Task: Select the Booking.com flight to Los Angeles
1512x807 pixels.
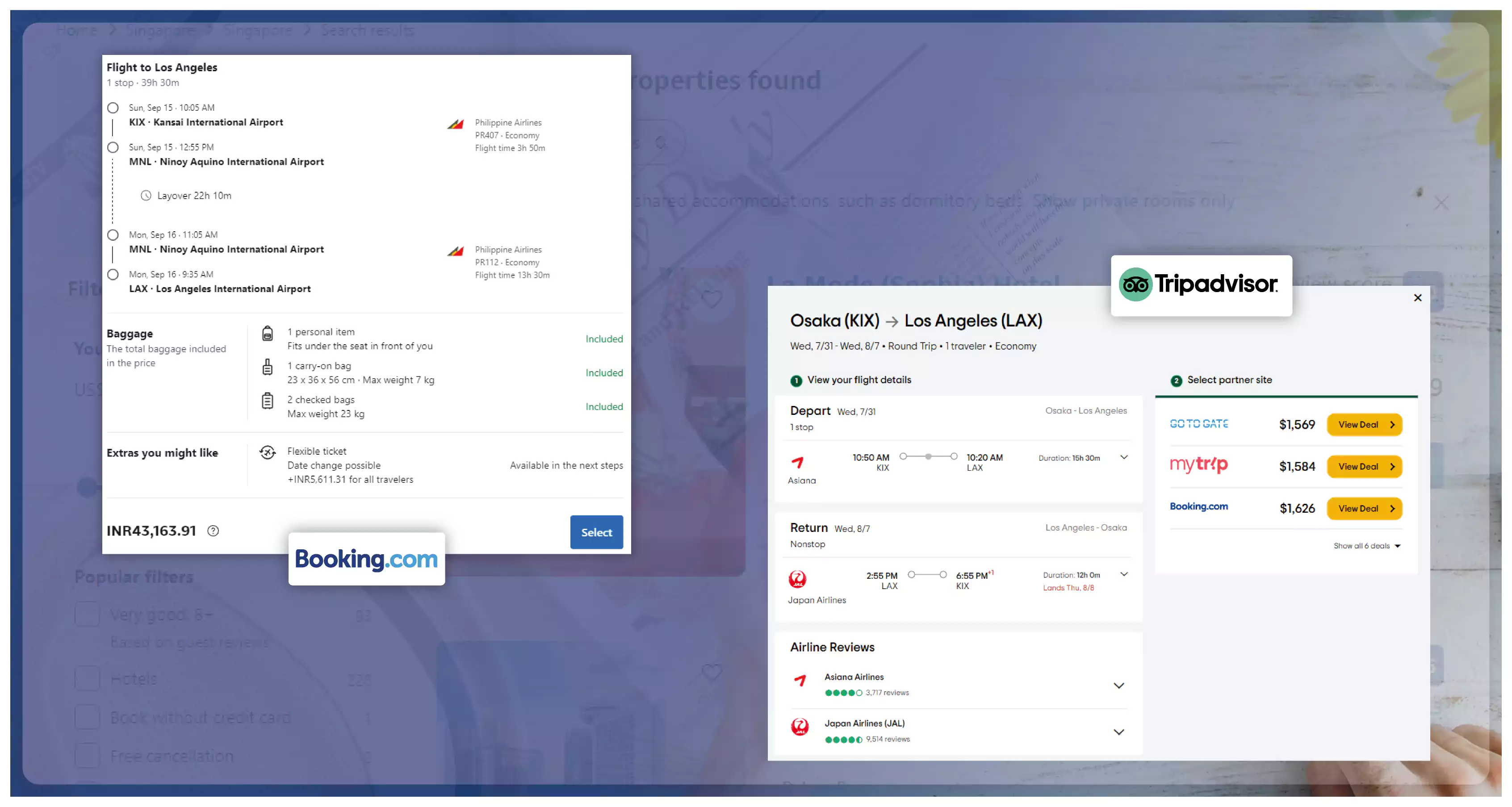Action: tap(596, 532)
